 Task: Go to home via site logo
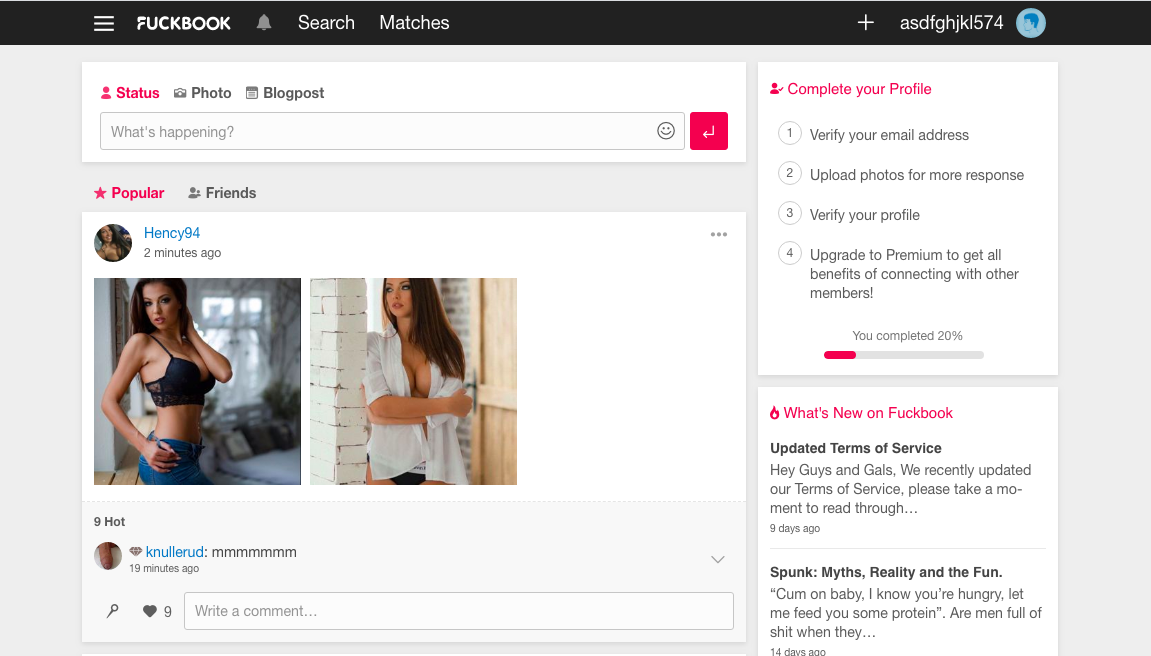(184, 23)
